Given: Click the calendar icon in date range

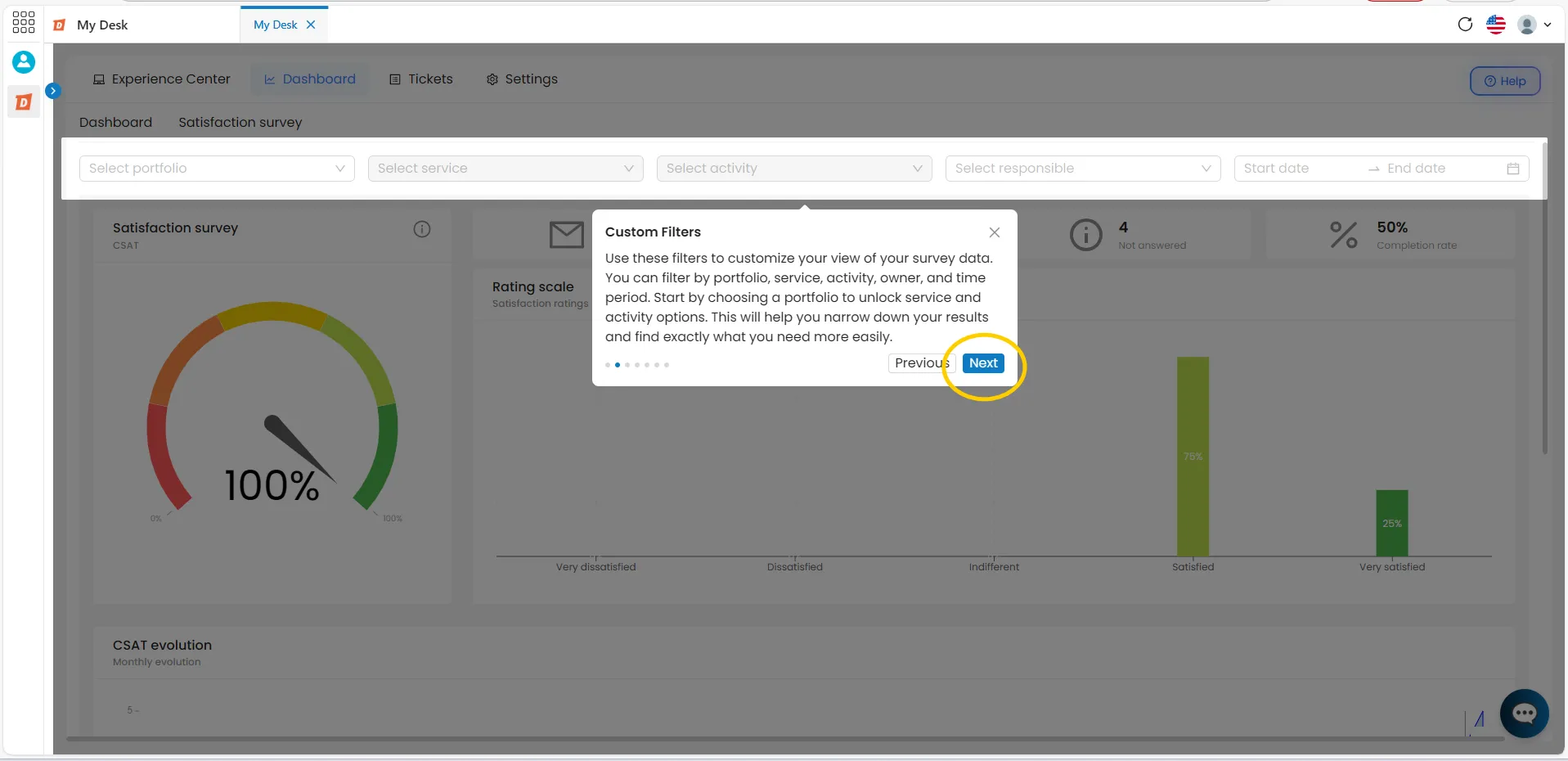Looking at the screenshot, I should pyautogui.click(x=1513, y=169).
